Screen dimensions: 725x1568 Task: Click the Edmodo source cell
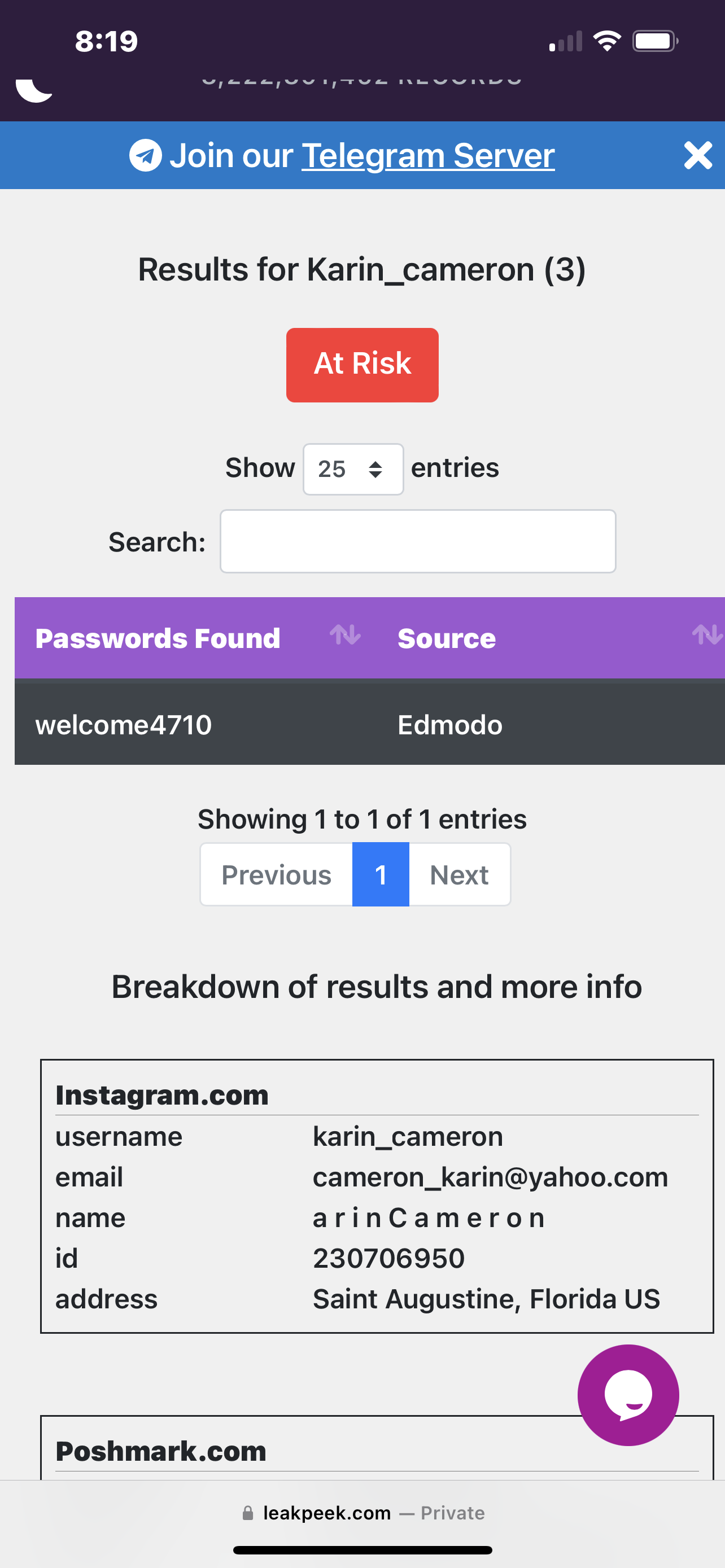pos(450,724)
